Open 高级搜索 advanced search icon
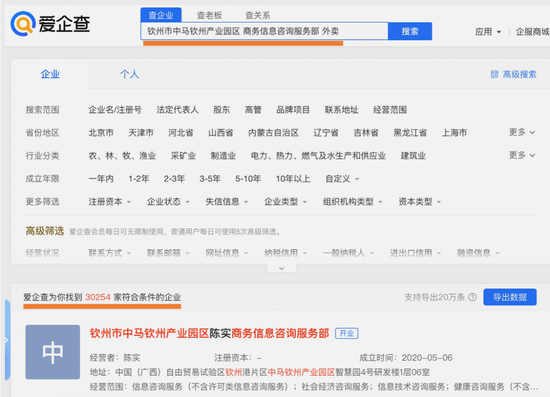Image resolution: width=550 pixels, height=397 pixels. coord(494,74)
